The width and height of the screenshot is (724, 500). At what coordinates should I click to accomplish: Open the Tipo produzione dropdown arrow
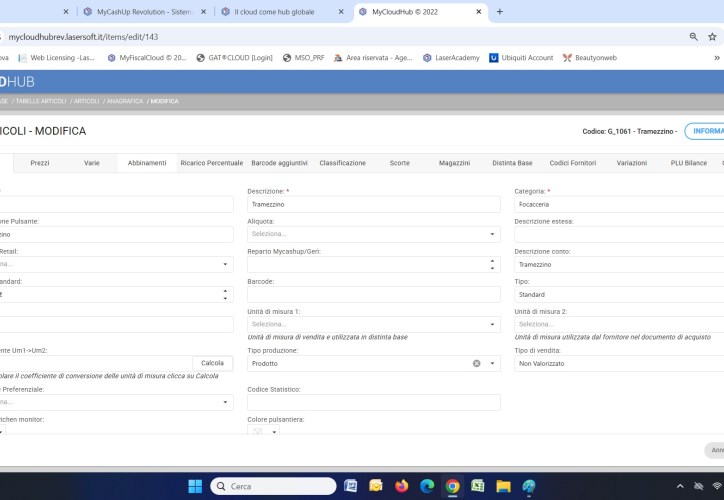click(492, 364)
